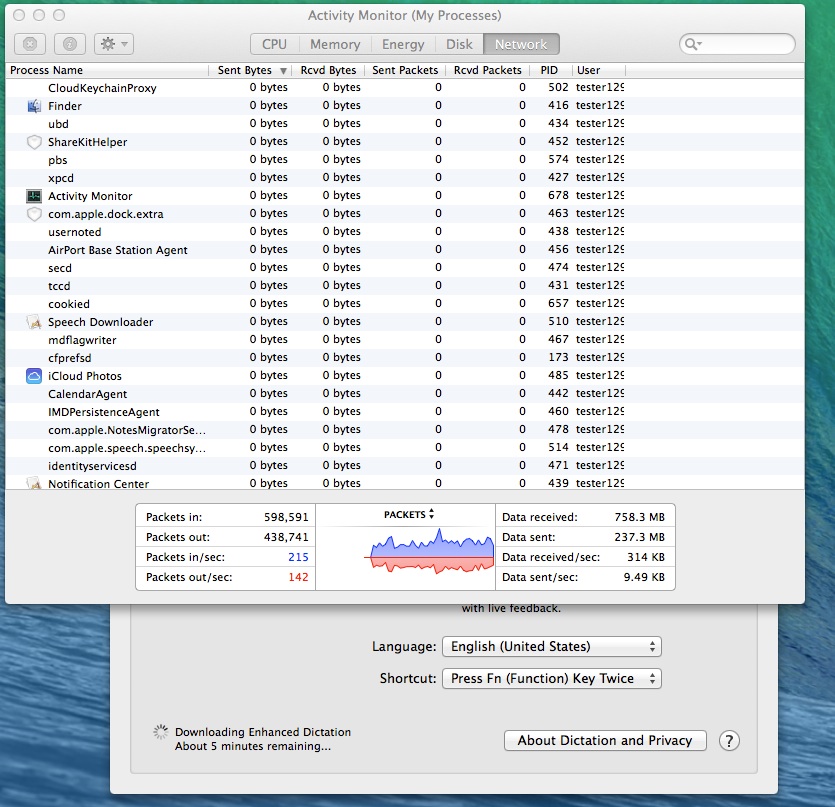Screen dimensions: 835x807
Task: Click Data sent value 237.3 MB
Action: tap(639, 537)
